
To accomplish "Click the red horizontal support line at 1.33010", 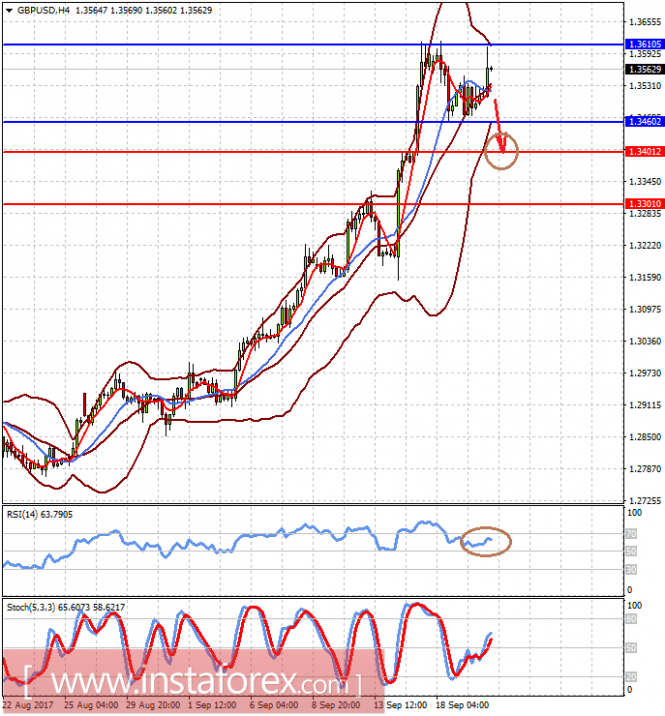I will (313, 204).
